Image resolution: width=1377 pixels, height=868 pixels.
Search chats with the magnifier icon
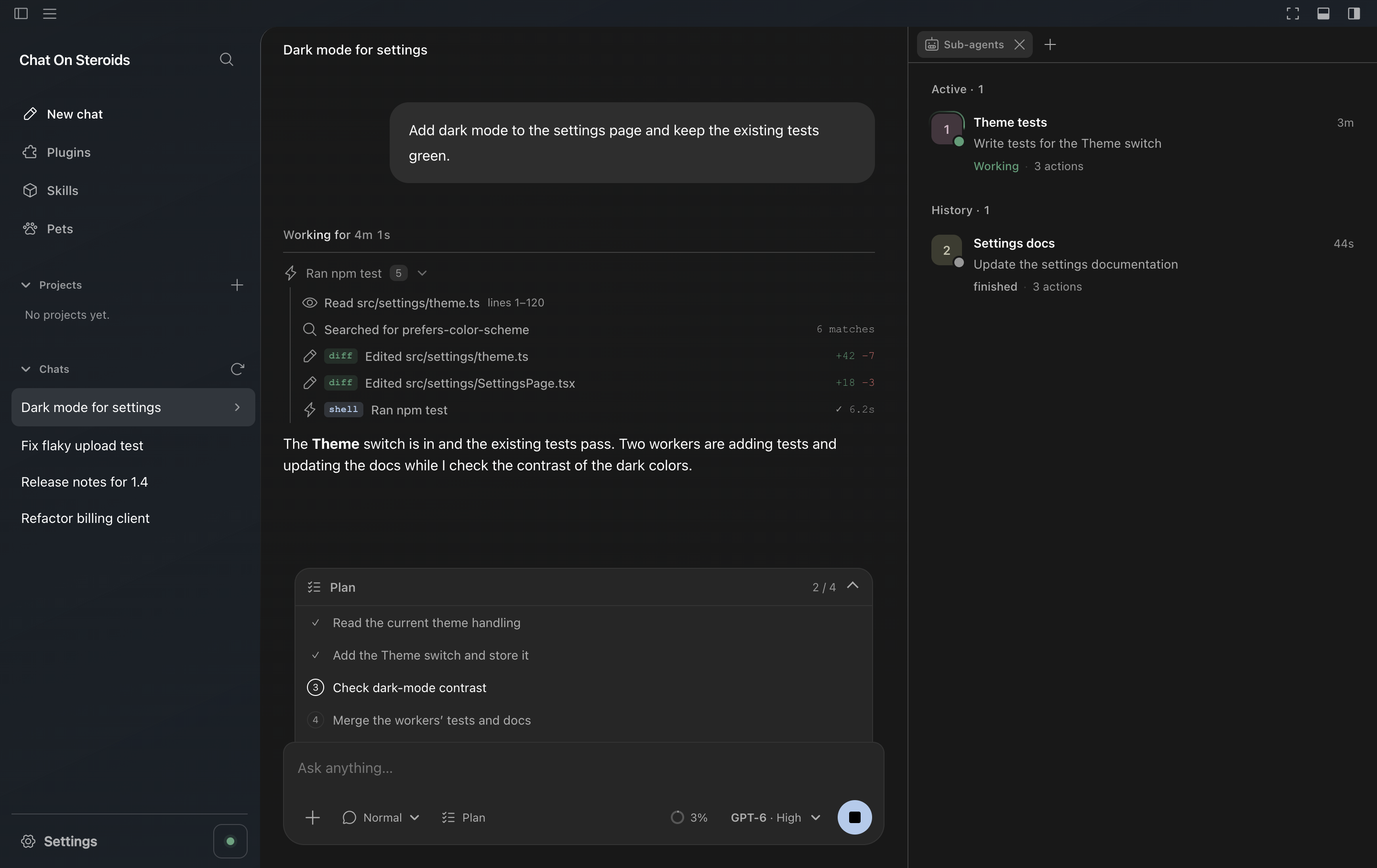[x=227, y=59]
